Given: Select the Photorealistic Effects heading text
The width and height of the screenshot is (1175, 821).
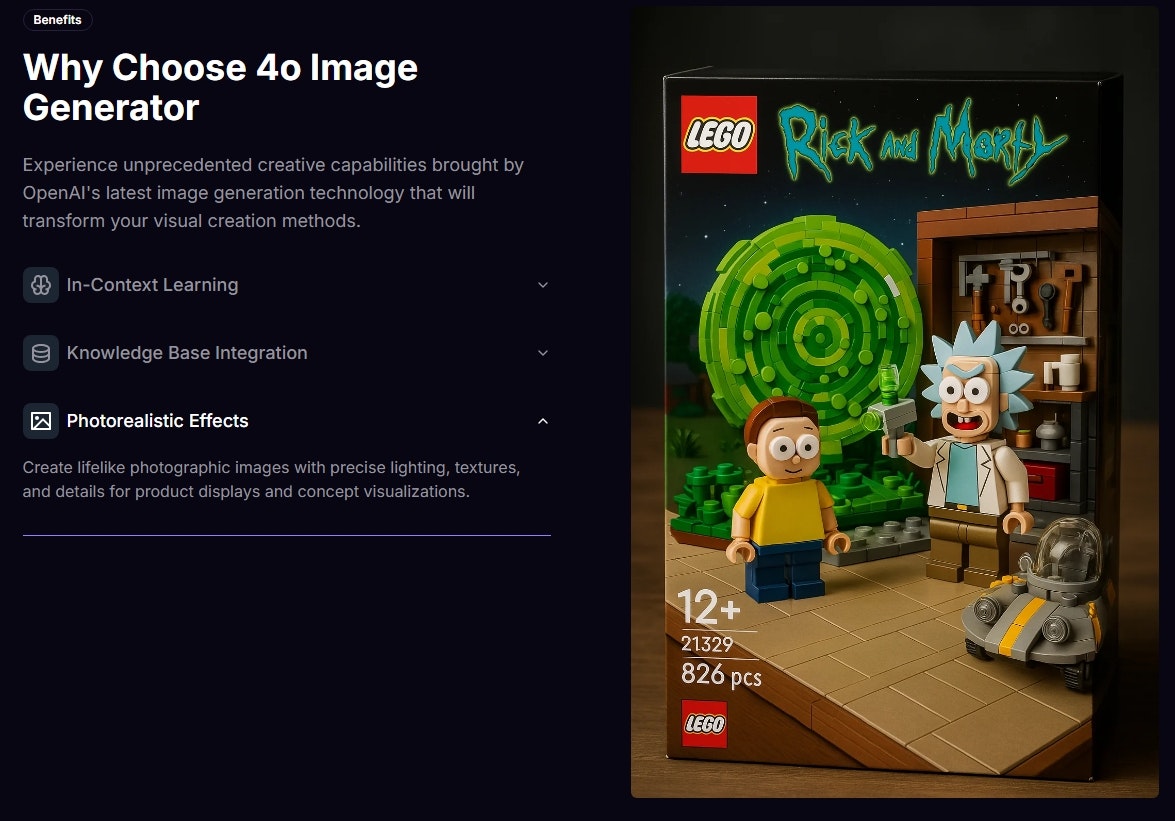Looking at the screenshot, I should coord(157,421).
